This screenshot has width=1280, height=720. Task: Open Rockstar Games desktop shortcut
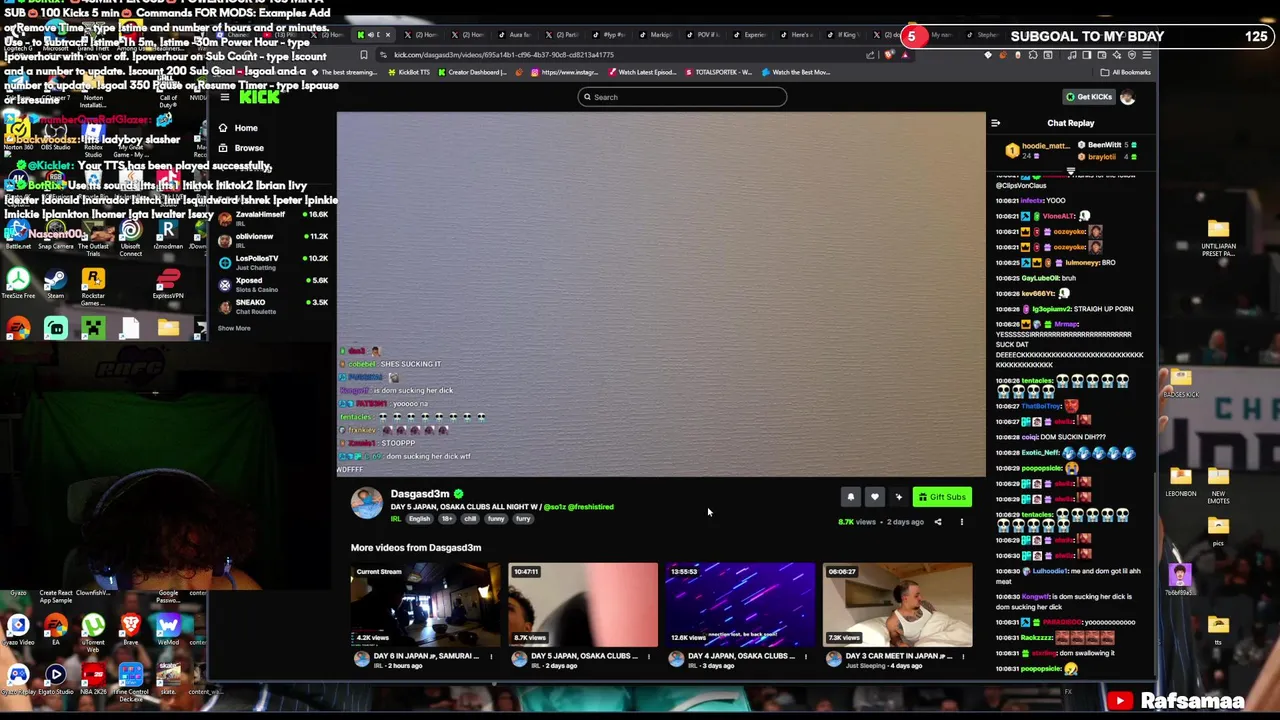tap(93, 286)
